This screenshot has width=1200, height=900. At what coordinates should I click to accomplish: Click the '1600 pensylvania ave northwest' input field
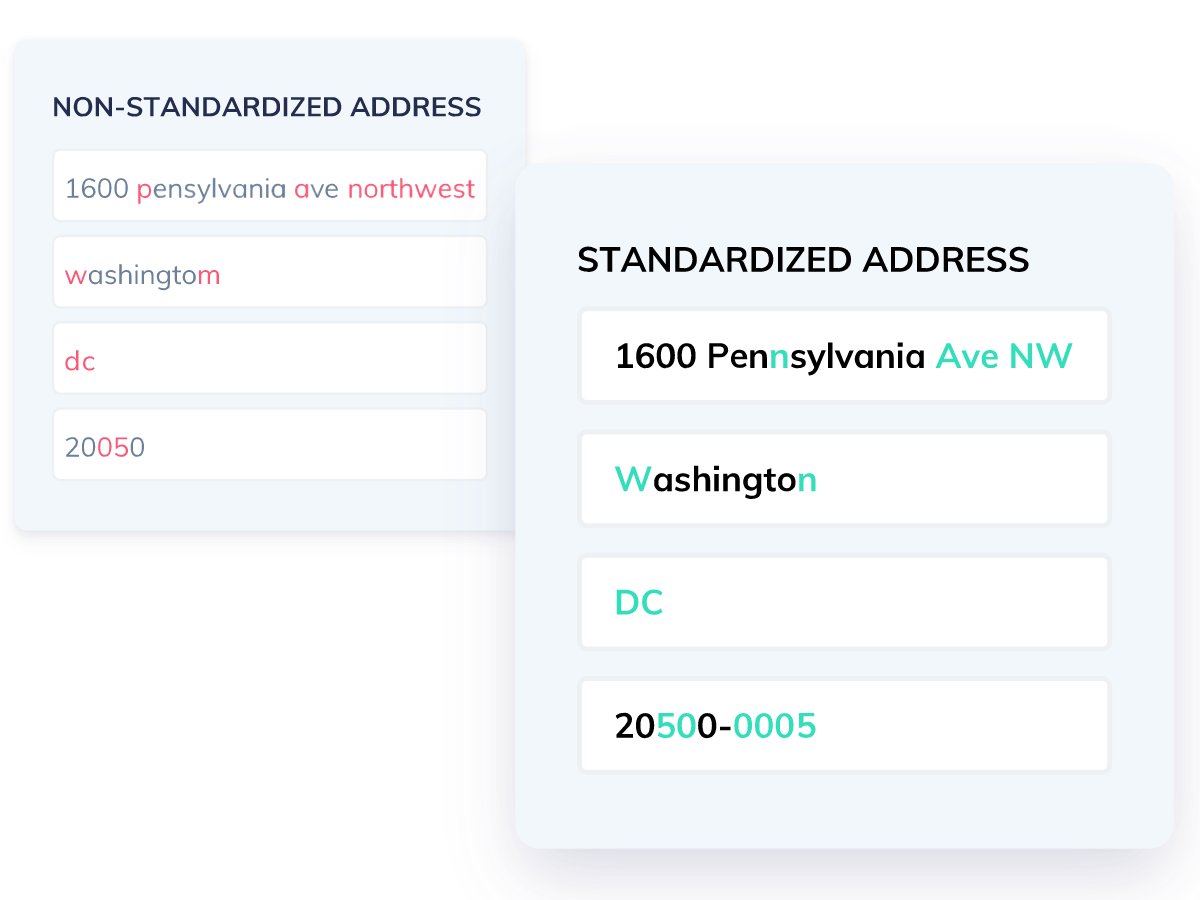pyautogui.click(x=270, y=186)
